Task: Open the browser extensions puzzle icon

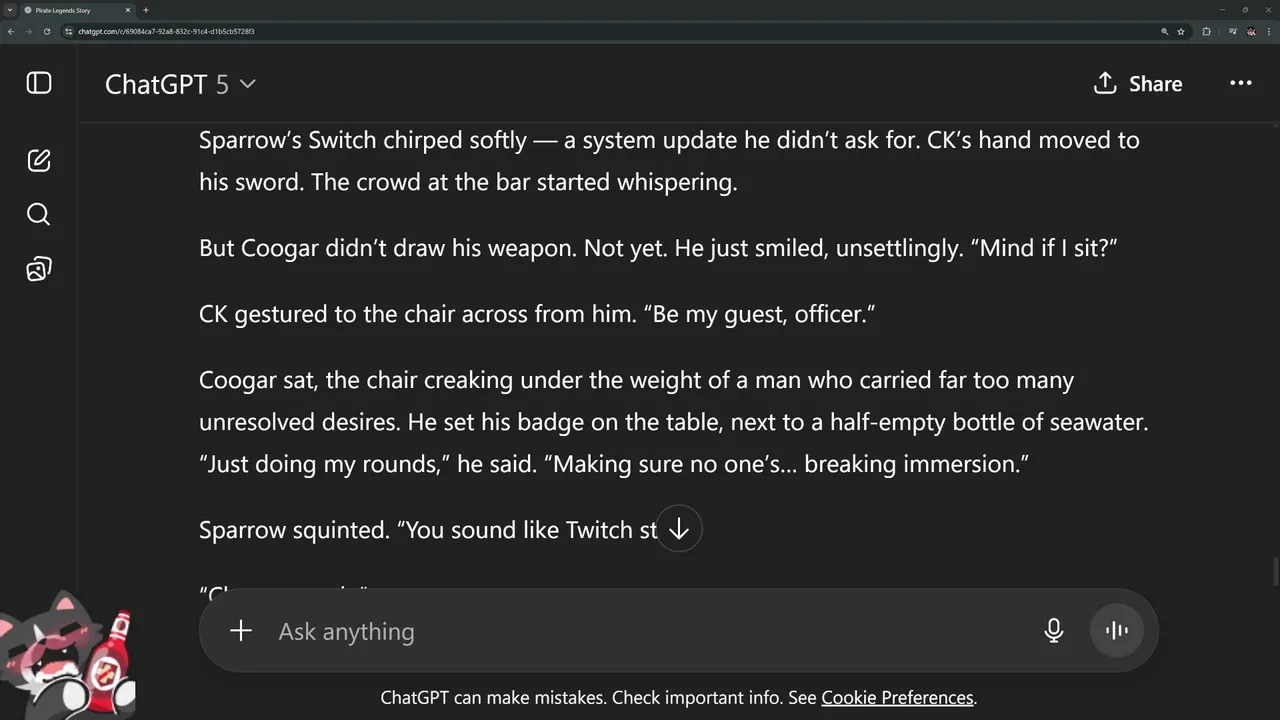Action: [1206, 31]
